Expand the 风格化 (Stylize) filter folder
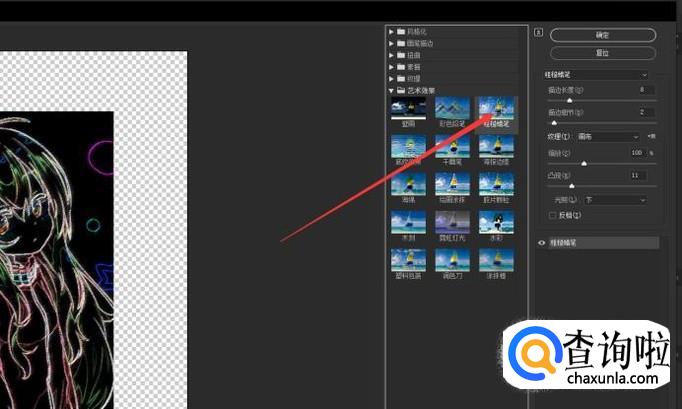The image size is (682, 409). (x=391, y=32)
